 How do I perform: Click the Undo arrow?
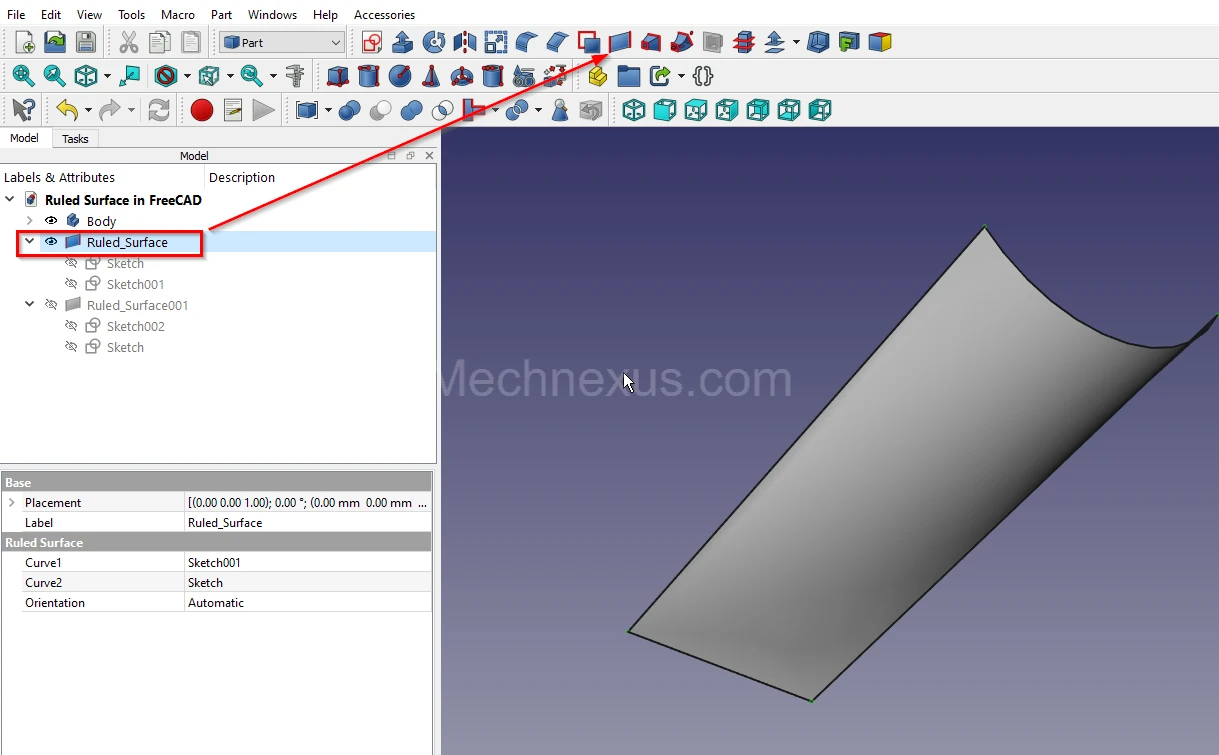click(x=67, y=110)
